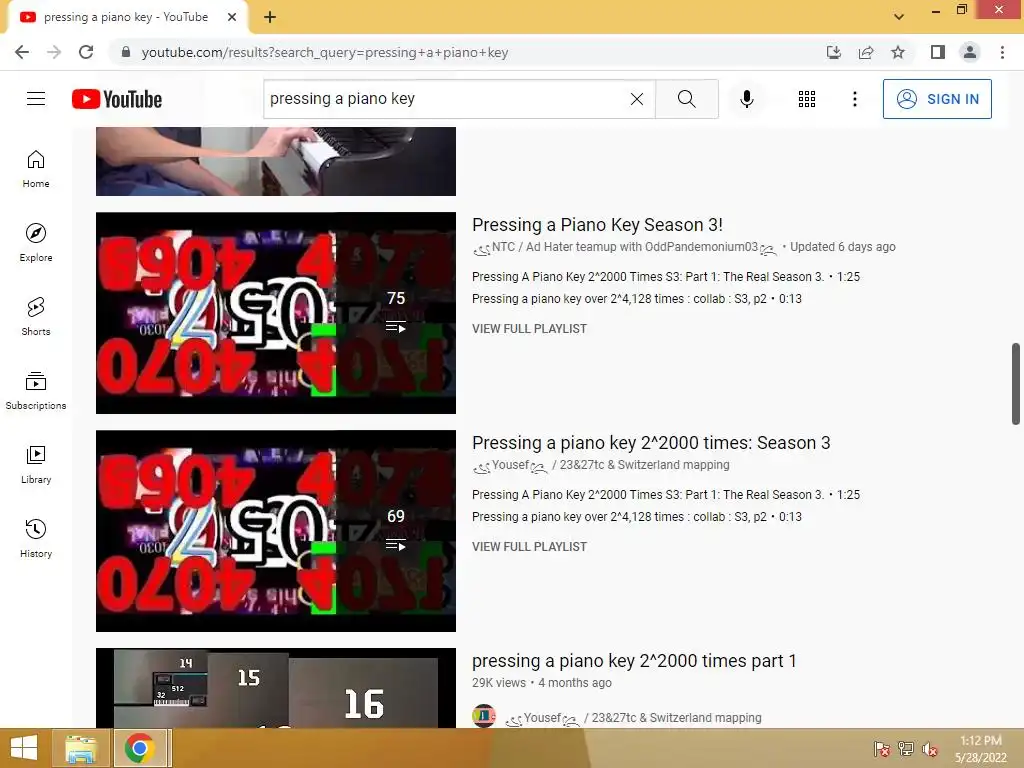View site info via padlock icon
Viewport: 1024px width, 768px height.
click(126, 52)
